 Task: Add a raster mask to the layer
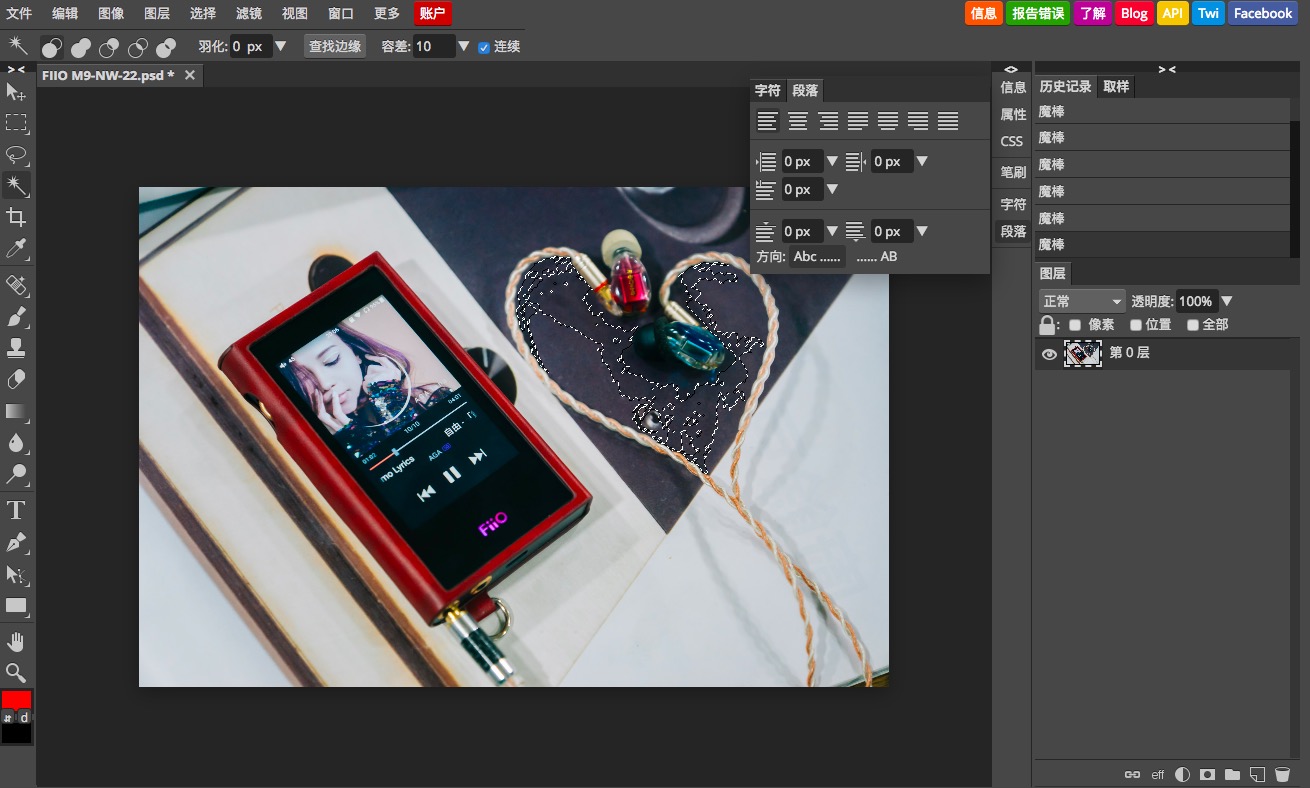click(x=1207, y=774)
